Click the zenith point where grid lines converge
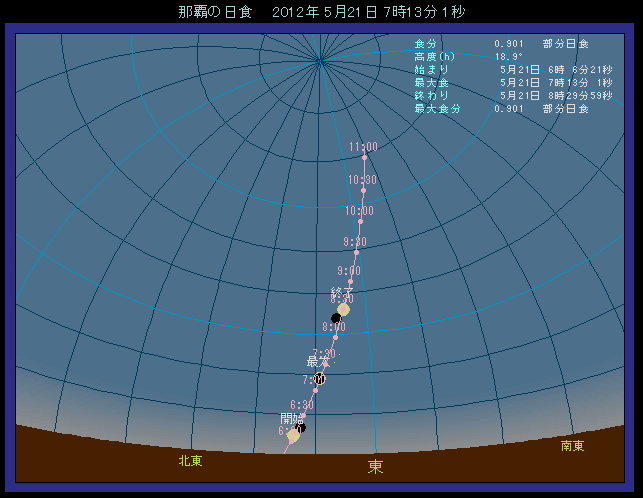 click(x=319, y=60)
